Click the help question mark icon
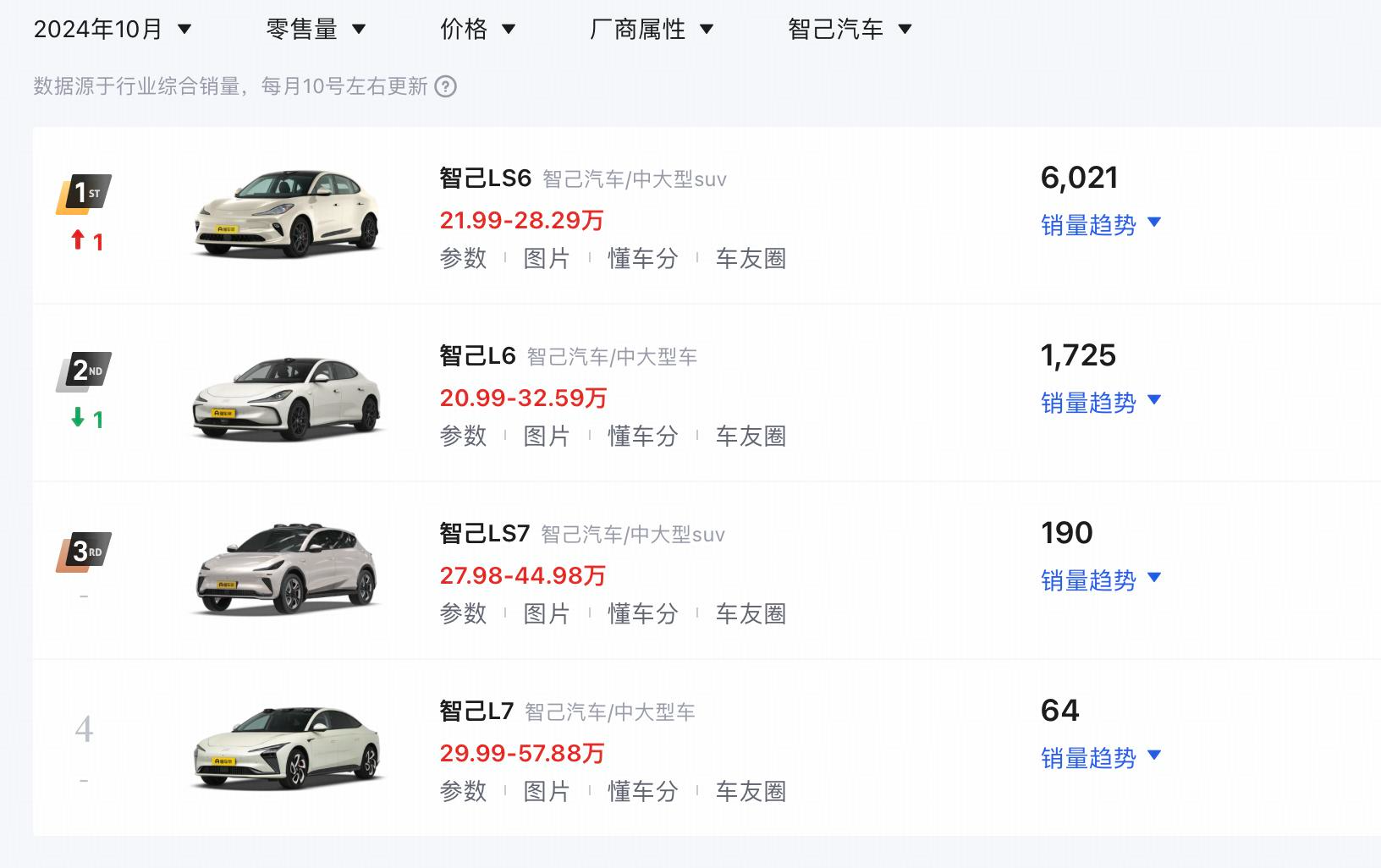The image size is (1381, 868). pos(445,86)
